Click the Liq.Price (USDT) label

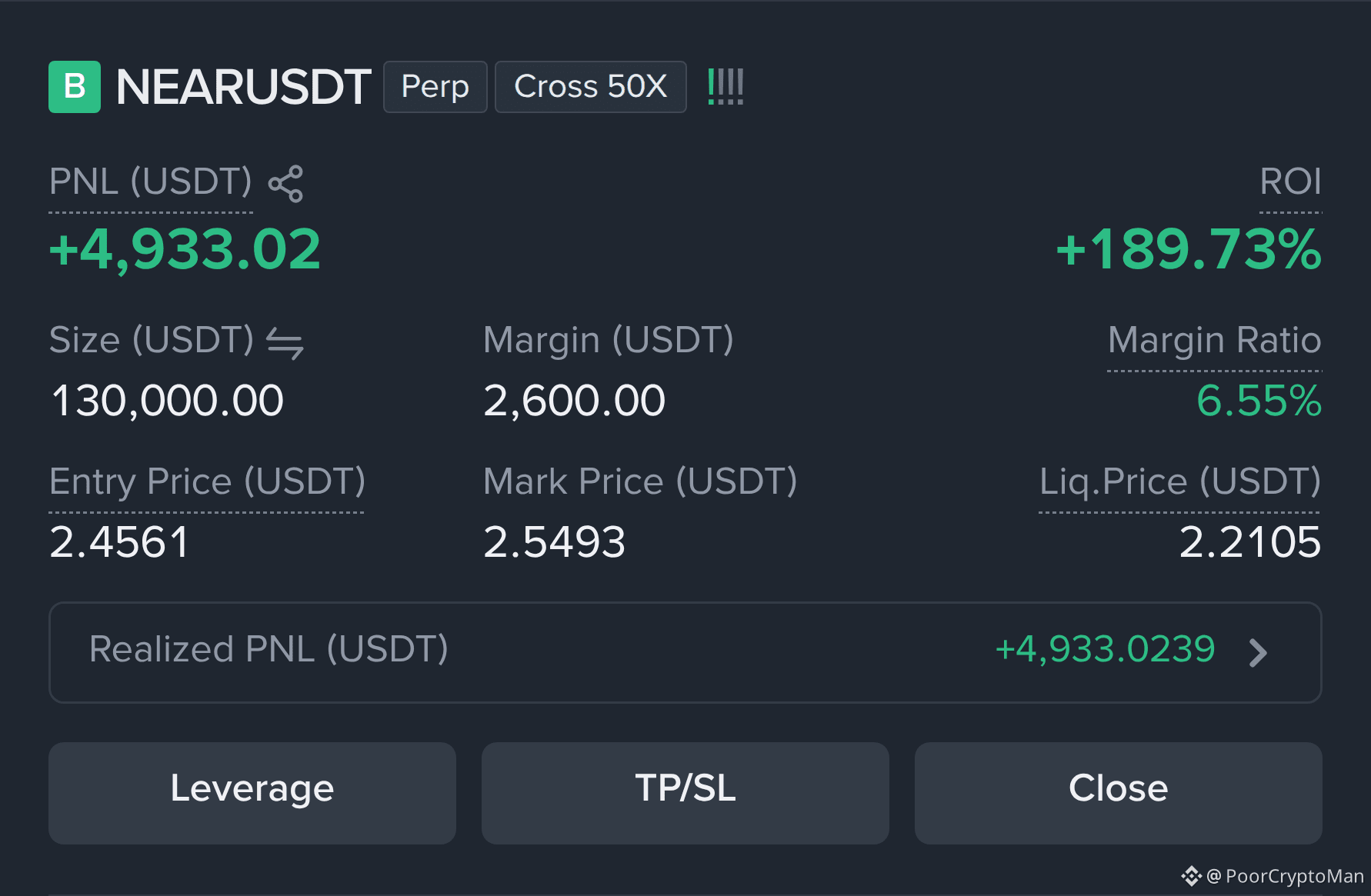click(1180, 482)
